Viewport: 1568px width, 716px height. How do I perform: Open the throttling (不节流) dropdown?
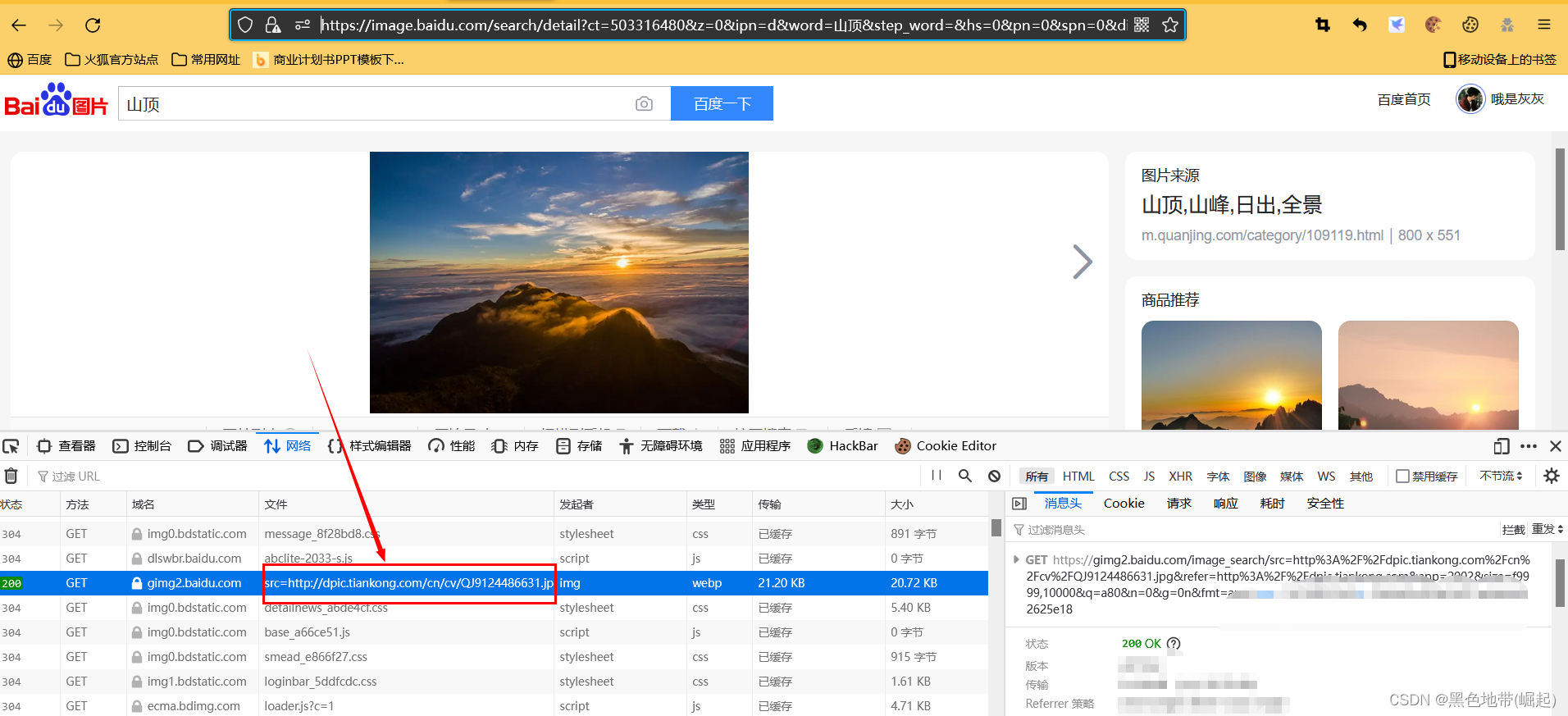tap(1501, 476)
